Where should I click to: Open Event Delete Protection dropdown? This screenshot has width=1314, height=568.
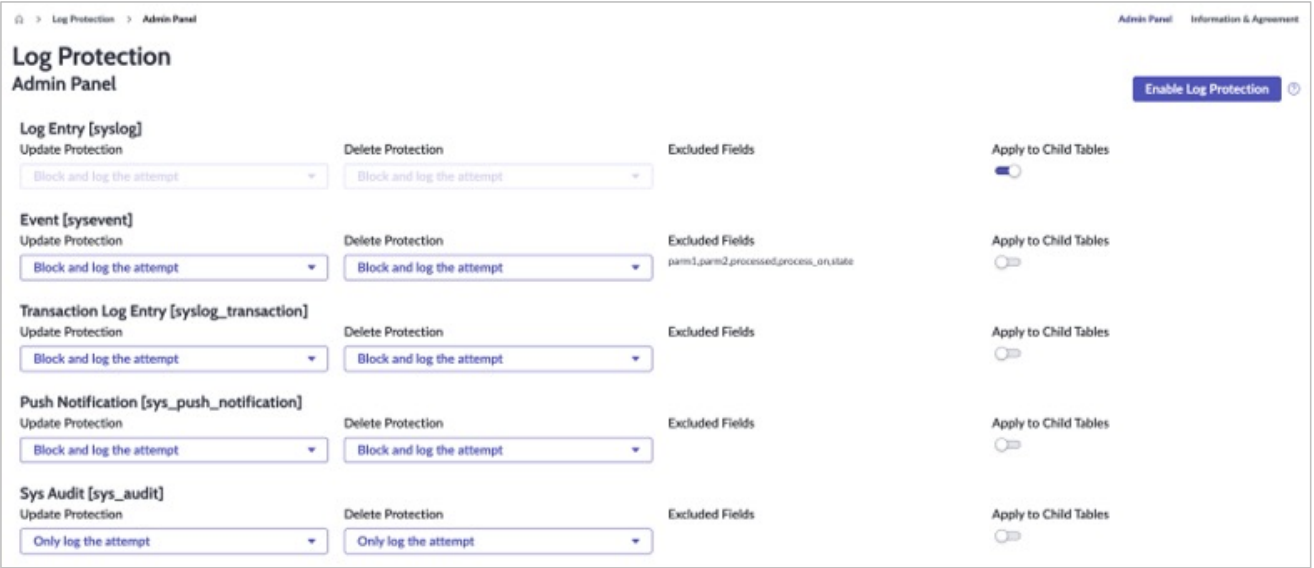(498, 268)
